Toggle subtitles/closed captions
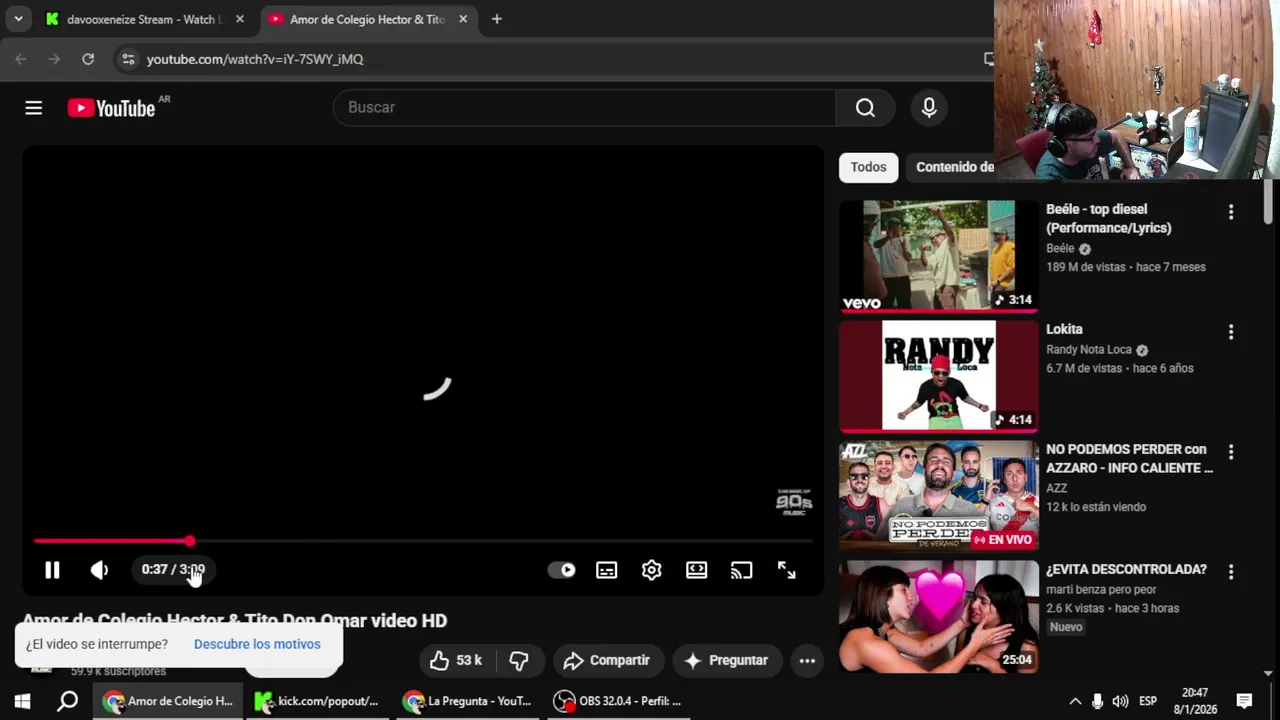This screenshot has width=1280, height=720. point(606,570)
